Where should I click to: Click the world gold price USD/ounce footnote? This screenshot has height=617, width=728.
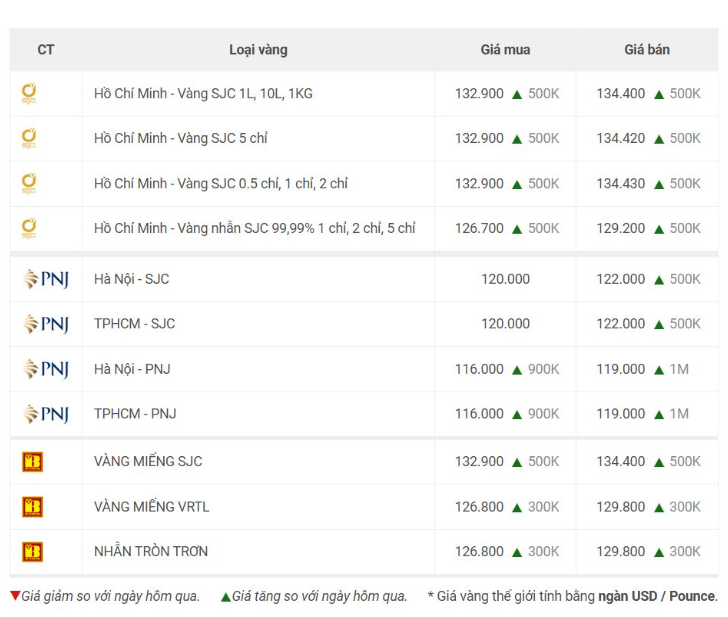point(572,596)
